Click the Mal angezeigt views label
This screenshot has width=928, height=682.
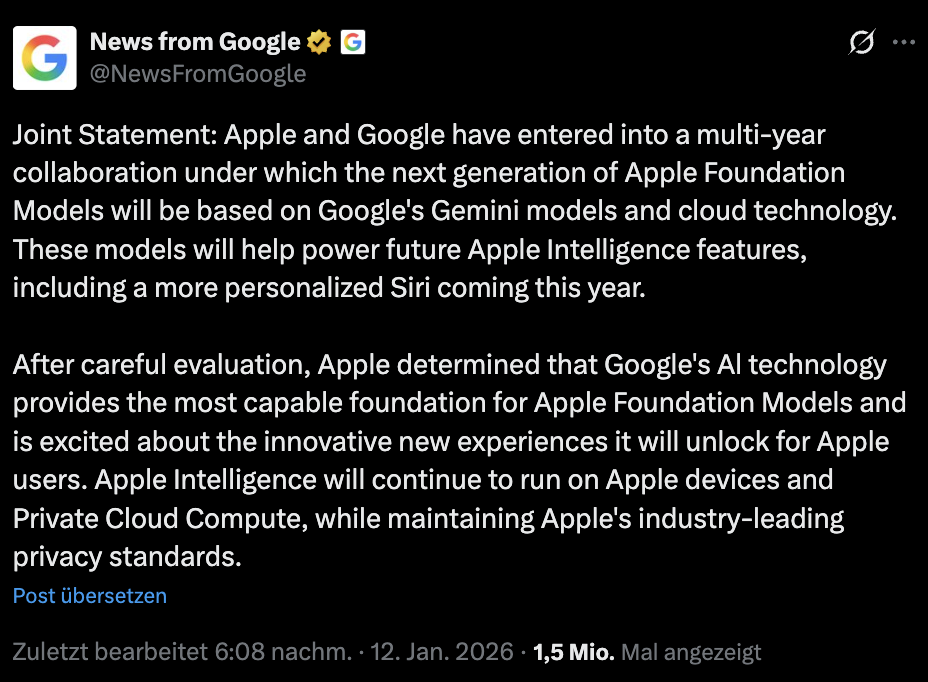coord(692,652)
